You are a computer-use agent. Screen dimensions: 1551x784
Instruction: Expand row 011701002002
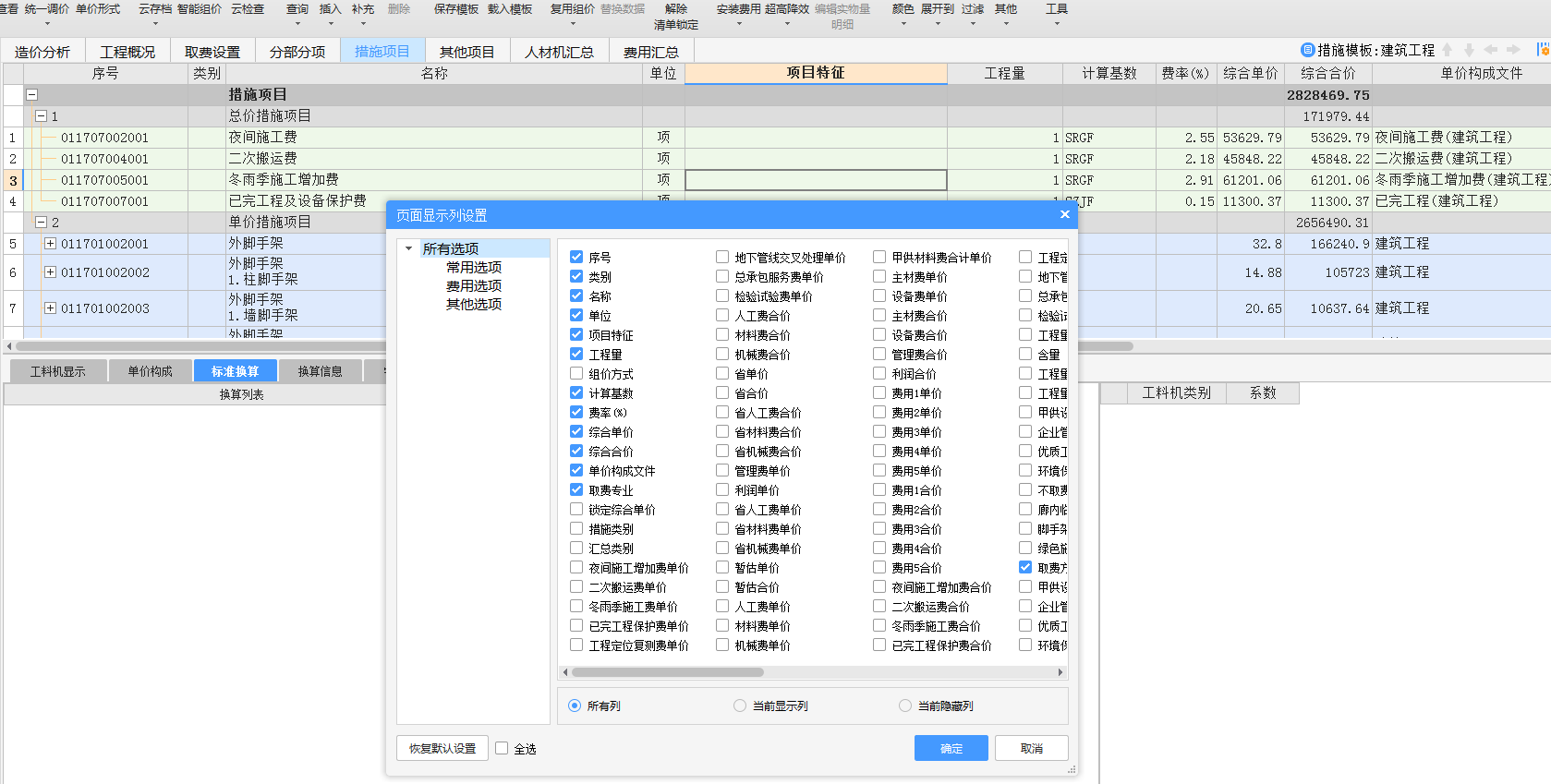tap(50, 272)
